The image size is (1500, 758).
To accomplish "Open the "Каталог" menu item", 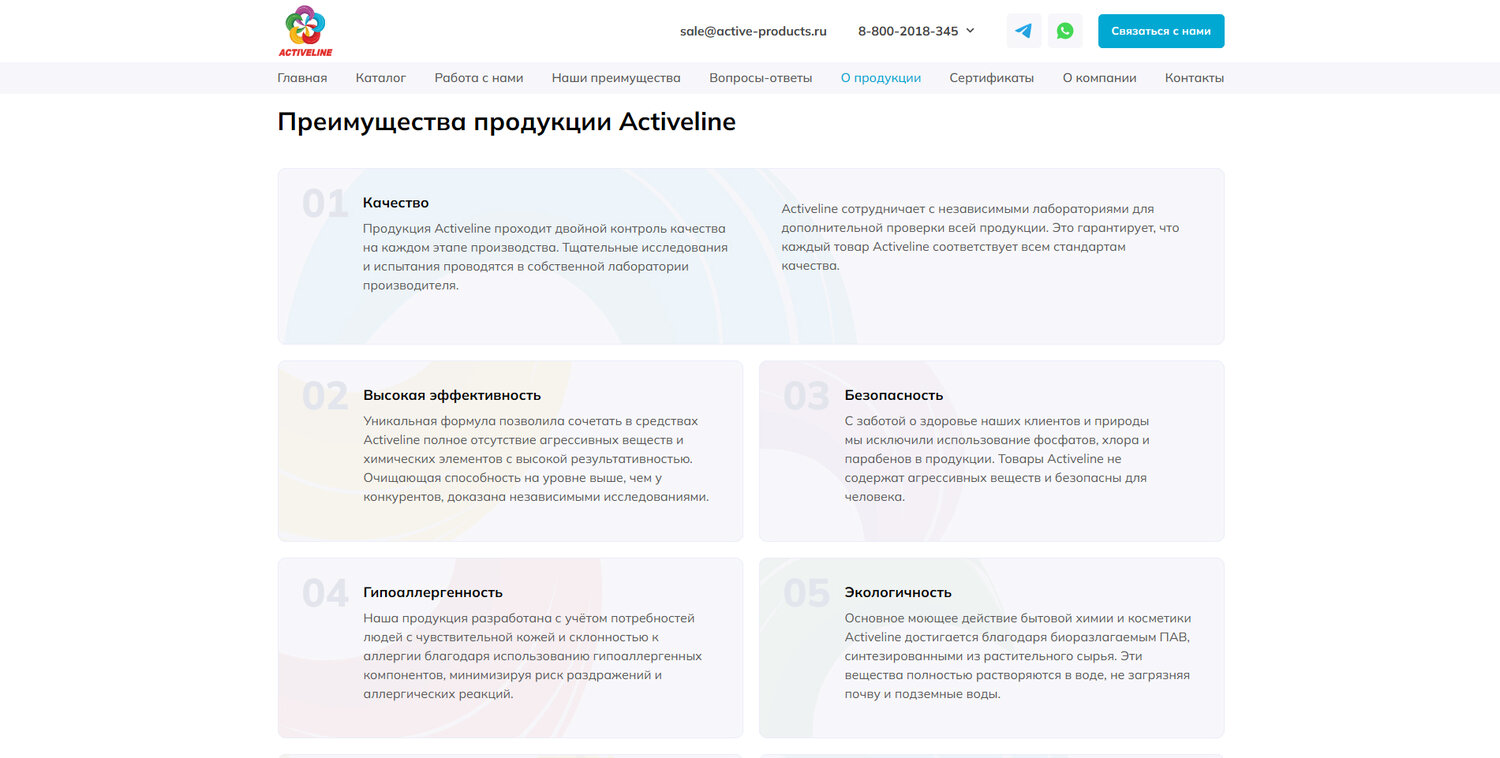I will 381,78.
